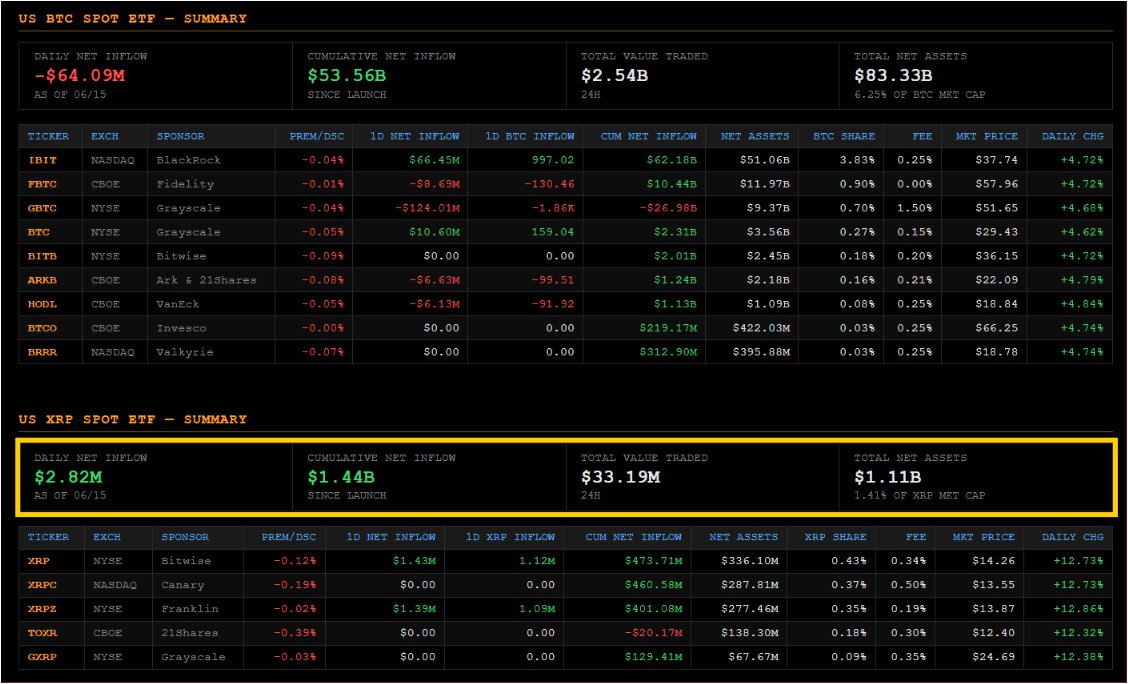Select the $1.44B XRP cumulative inflow
This screenshot has width=1128, height=684.
pyautogui.click(x=341, y=477)
